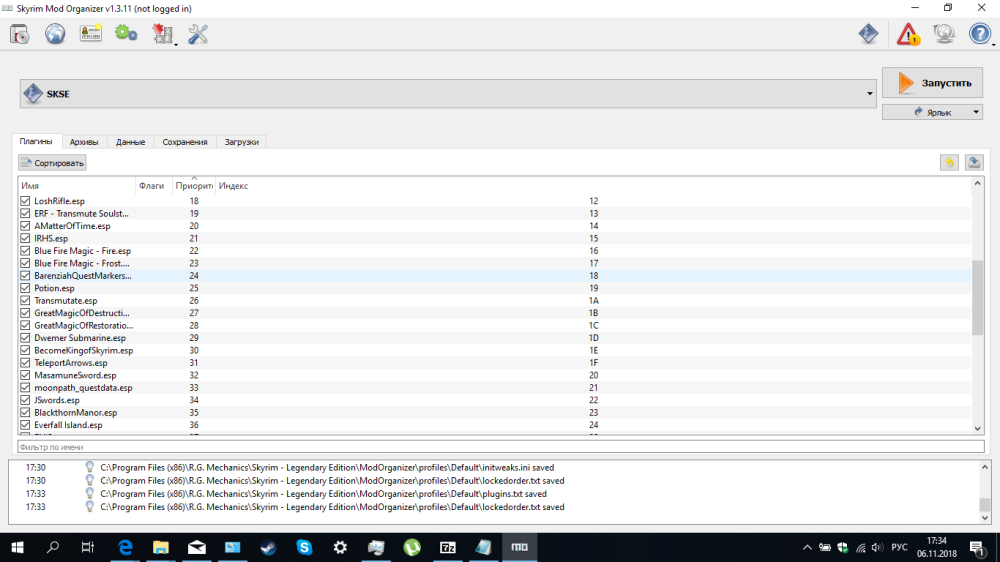Uncheck AMatterOfTime.esp plugin
Screen dimensions: 1000x562
click(25, 226)
